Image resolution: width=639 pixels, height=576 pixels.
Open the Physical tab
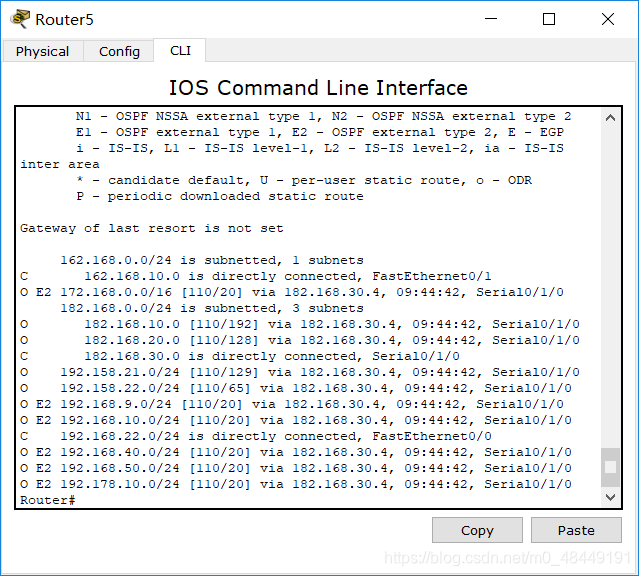[x=42, y=51]
